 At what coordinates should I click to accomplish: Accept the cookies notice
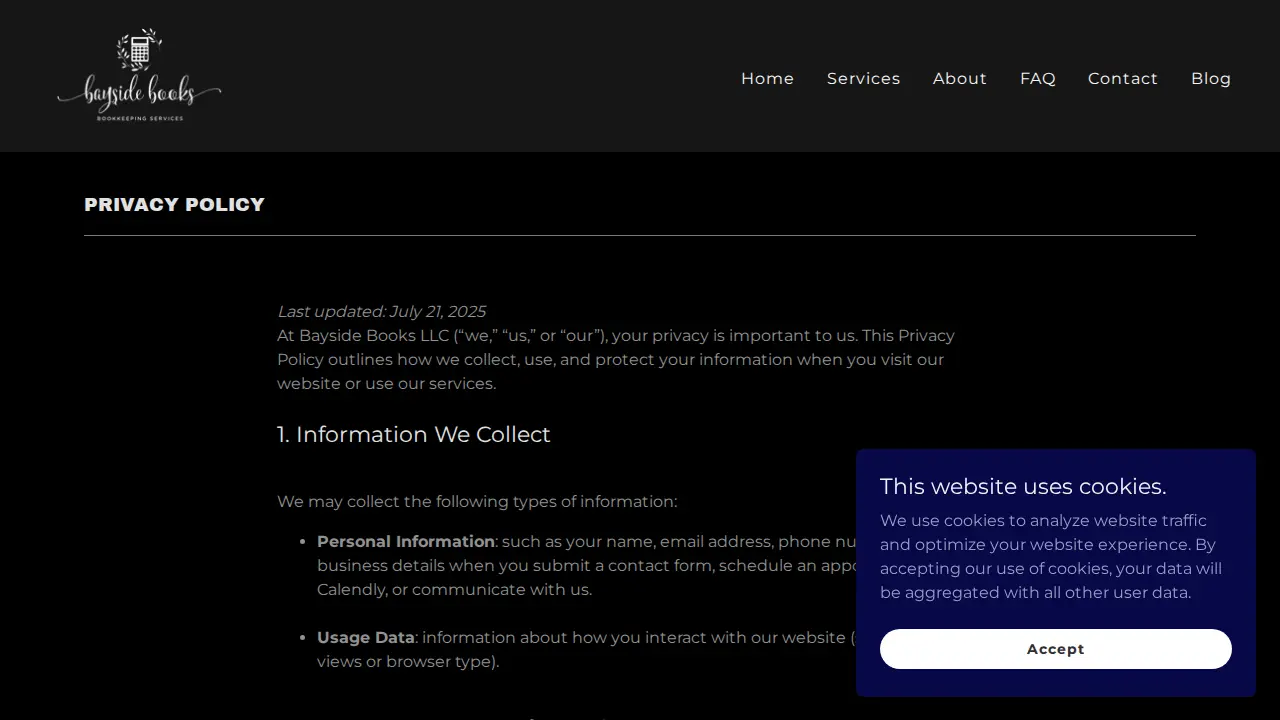point(1056,649)
